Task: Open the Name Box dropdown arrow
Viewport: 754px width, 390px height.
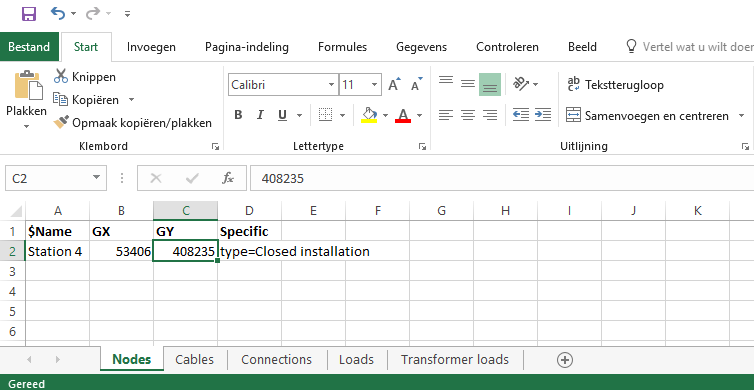Action: click(x=97, y=178)
